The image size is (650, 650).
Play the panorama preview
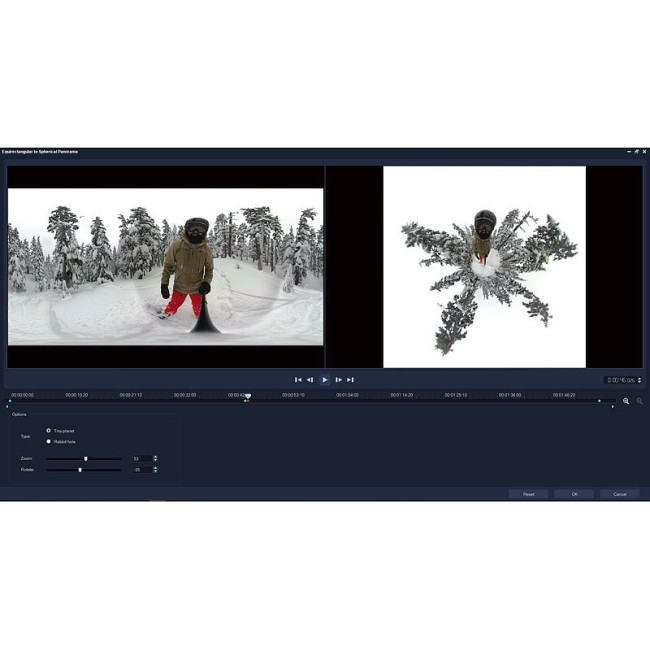coord(325,380)
